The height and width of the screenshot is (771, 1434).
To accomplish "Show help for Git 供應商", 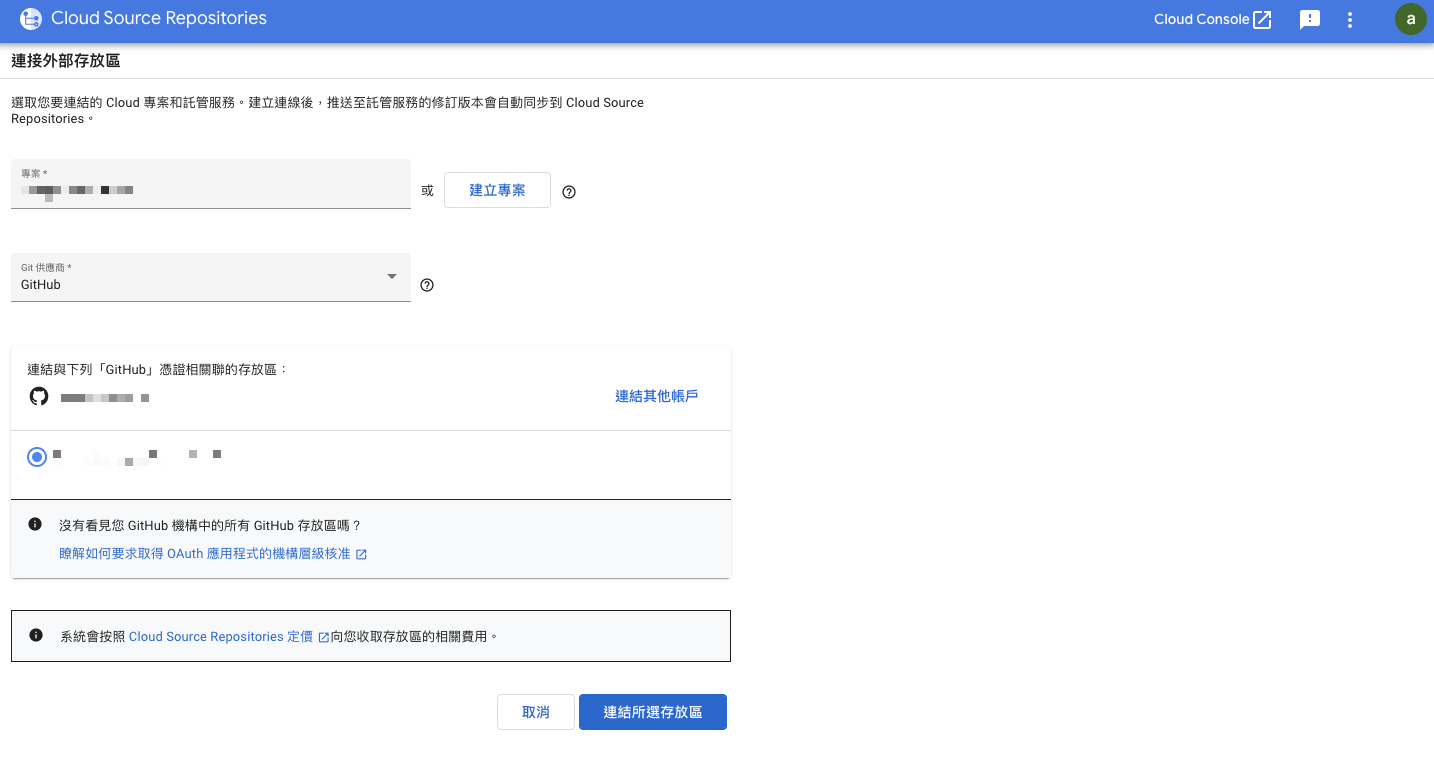I will pos(427,285).
